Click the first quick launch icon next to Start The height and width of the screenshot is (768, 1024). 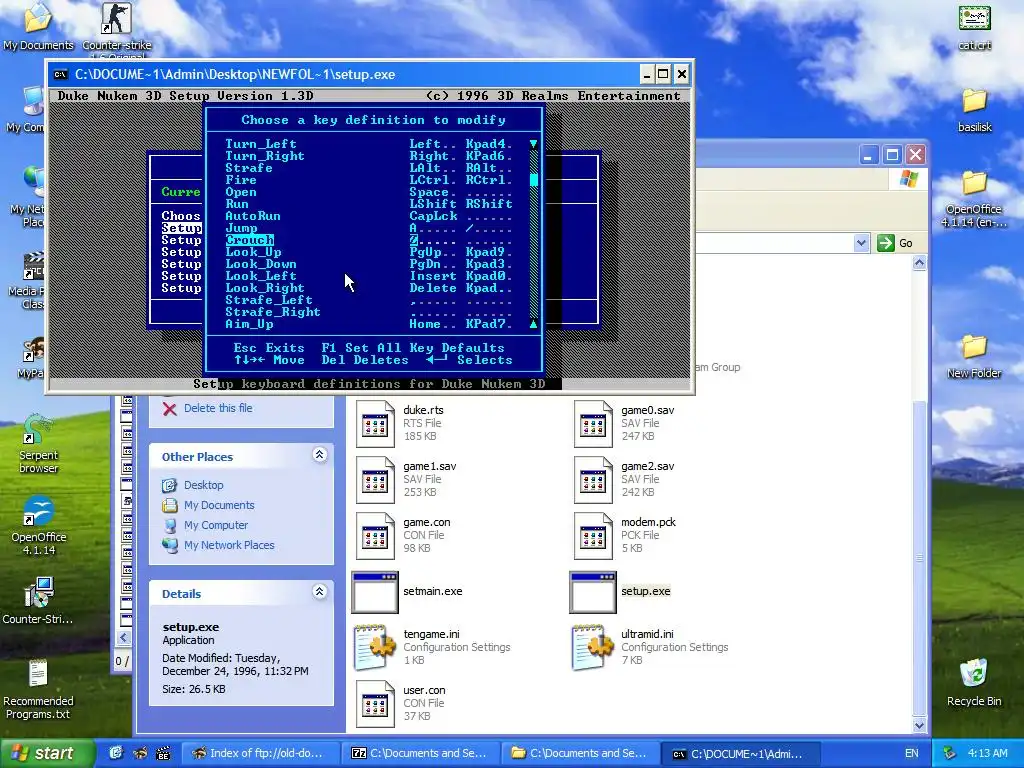click(116, 753)
